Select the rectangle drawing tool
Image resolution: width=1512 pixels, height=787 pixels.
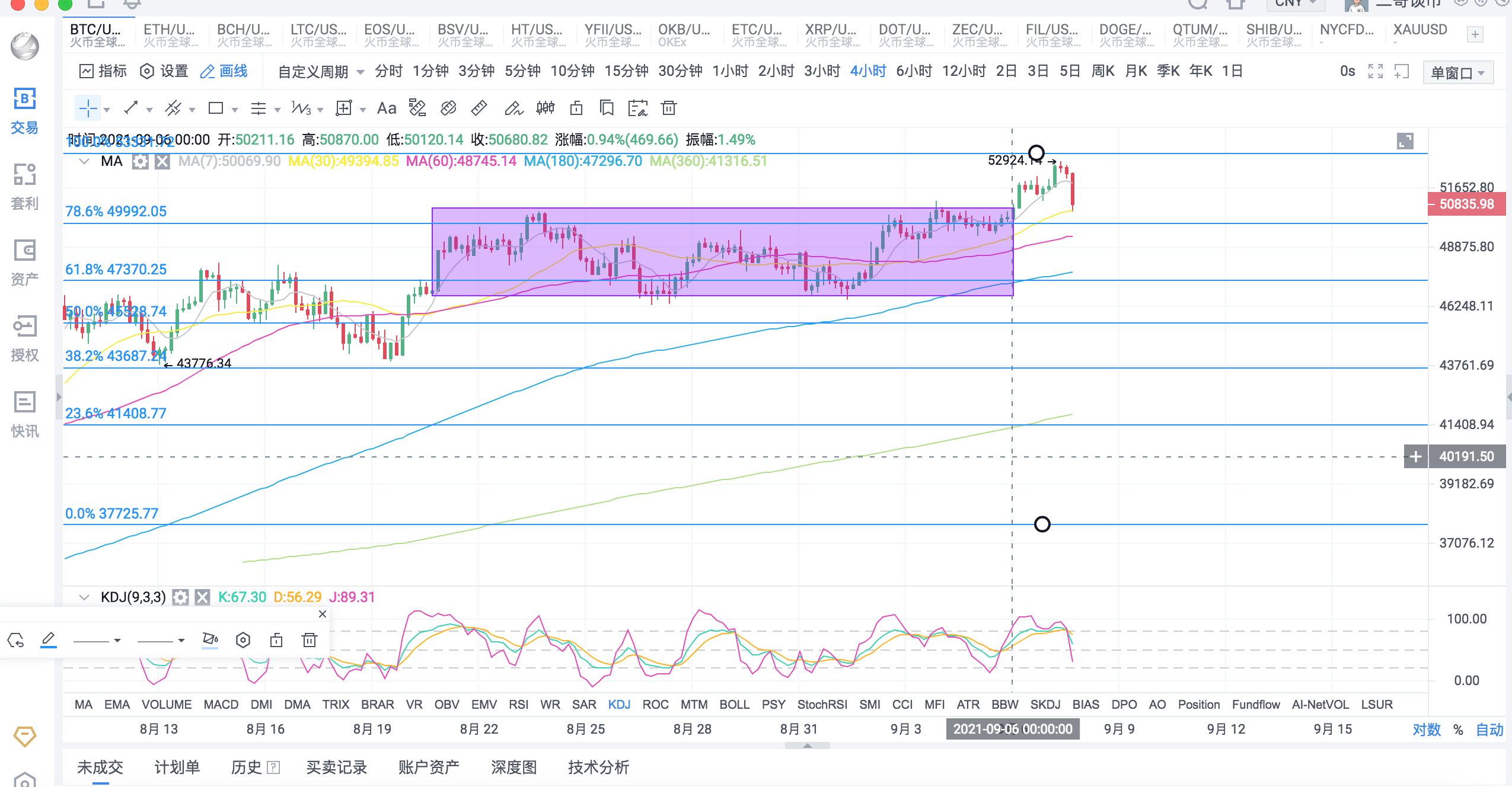tap(216, 108)
